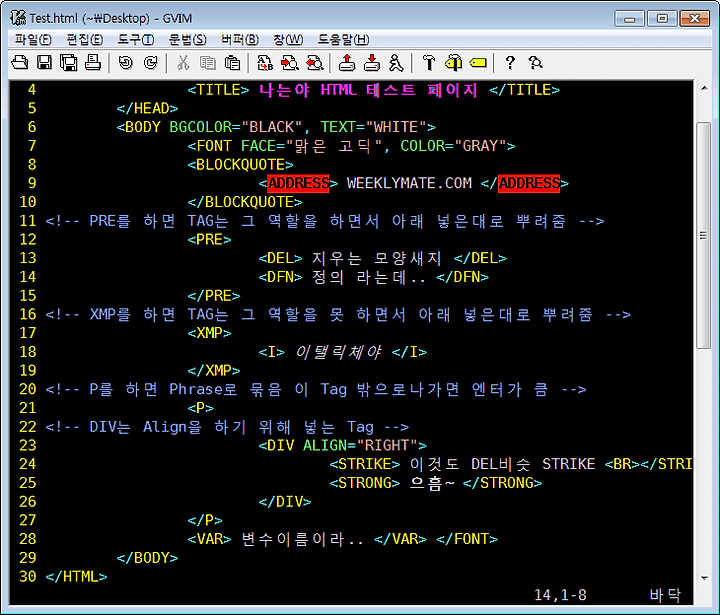
Task: Open the 도움말(H) menu
Action: [343, 39]
